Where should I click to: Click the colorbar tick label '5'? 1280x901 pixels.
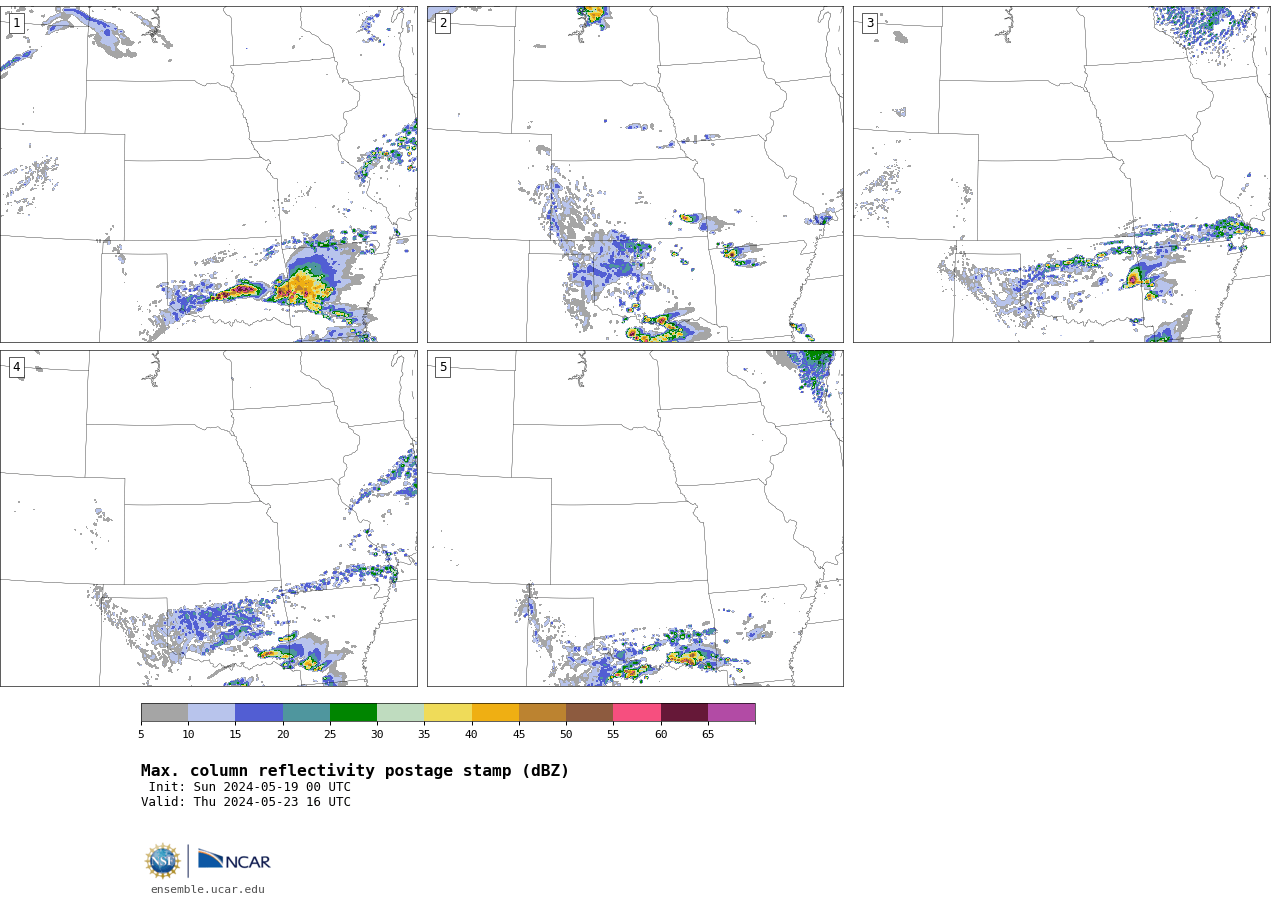[141, 735]
